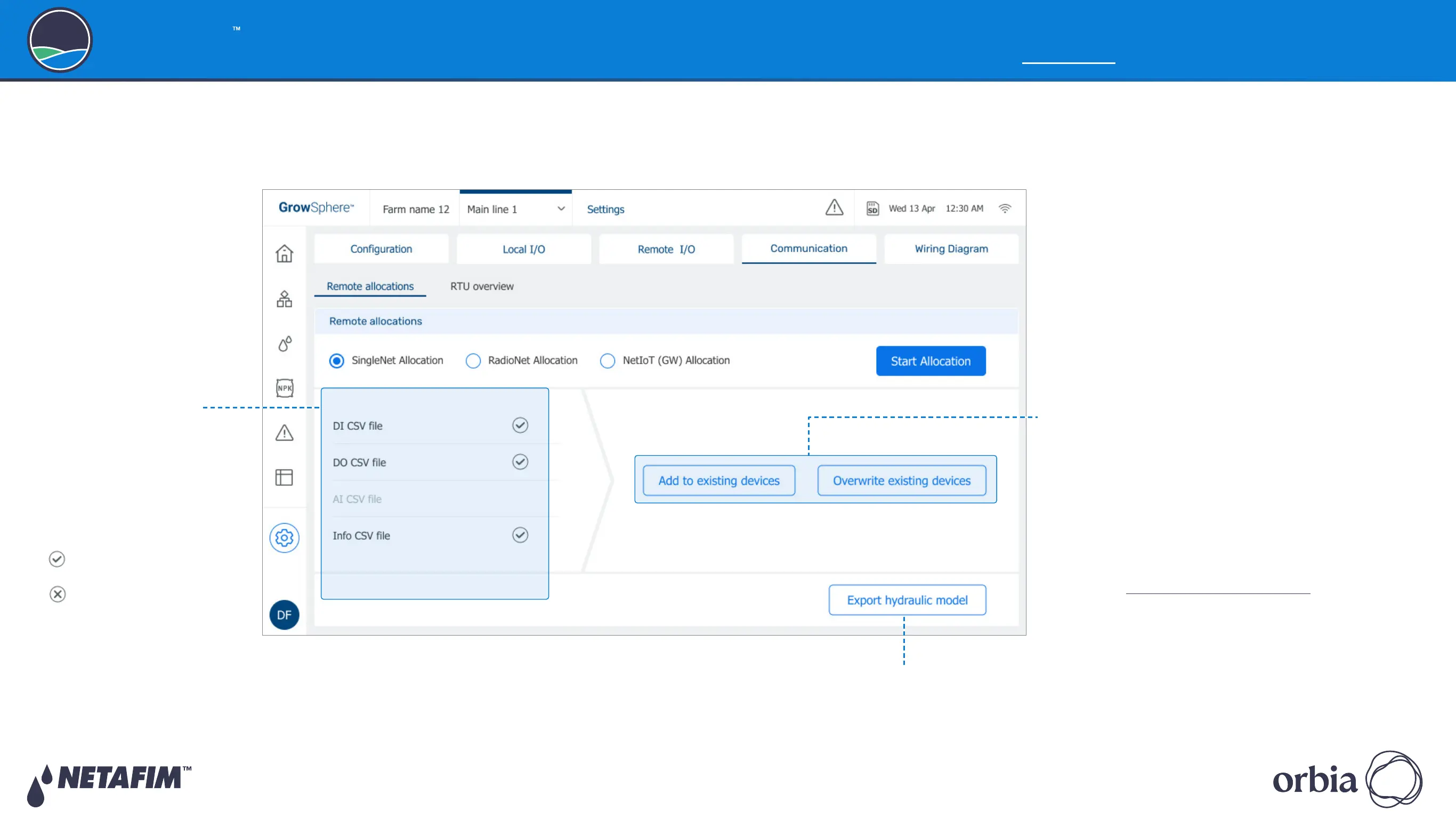Click the legend X circle icon
The image size is (1456, 819).
pyautogui.click(x=57, y=595)
